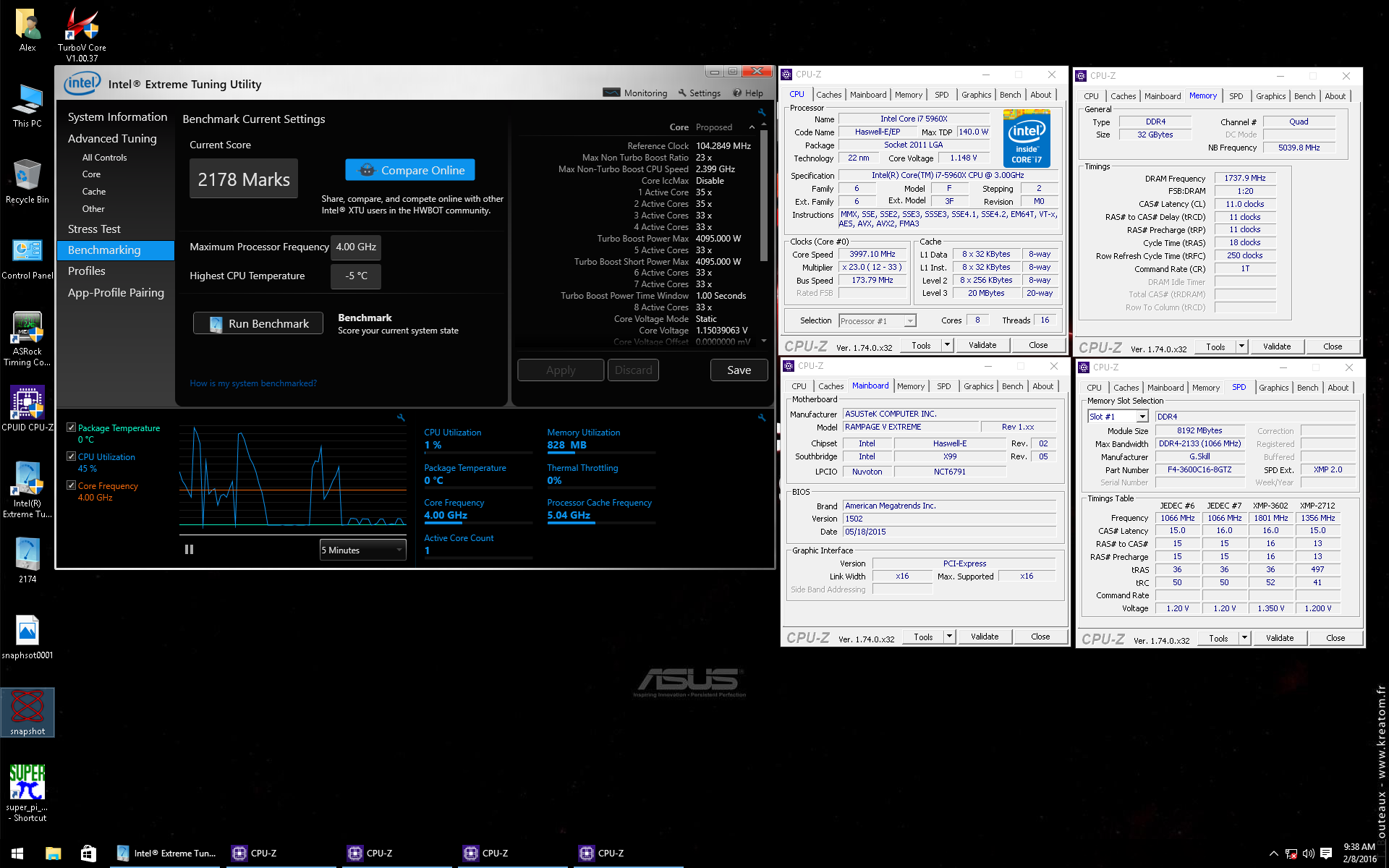Collapse the Core Proposed settings header chevron

tap(752, 127)
